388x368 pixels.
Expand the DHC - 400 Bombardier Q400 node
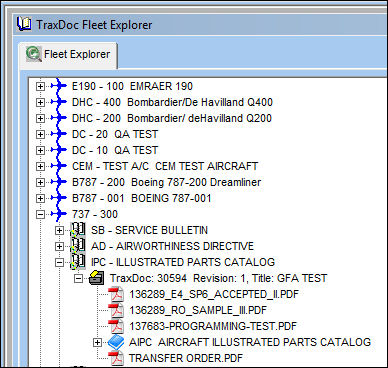[x=40, y=102]
